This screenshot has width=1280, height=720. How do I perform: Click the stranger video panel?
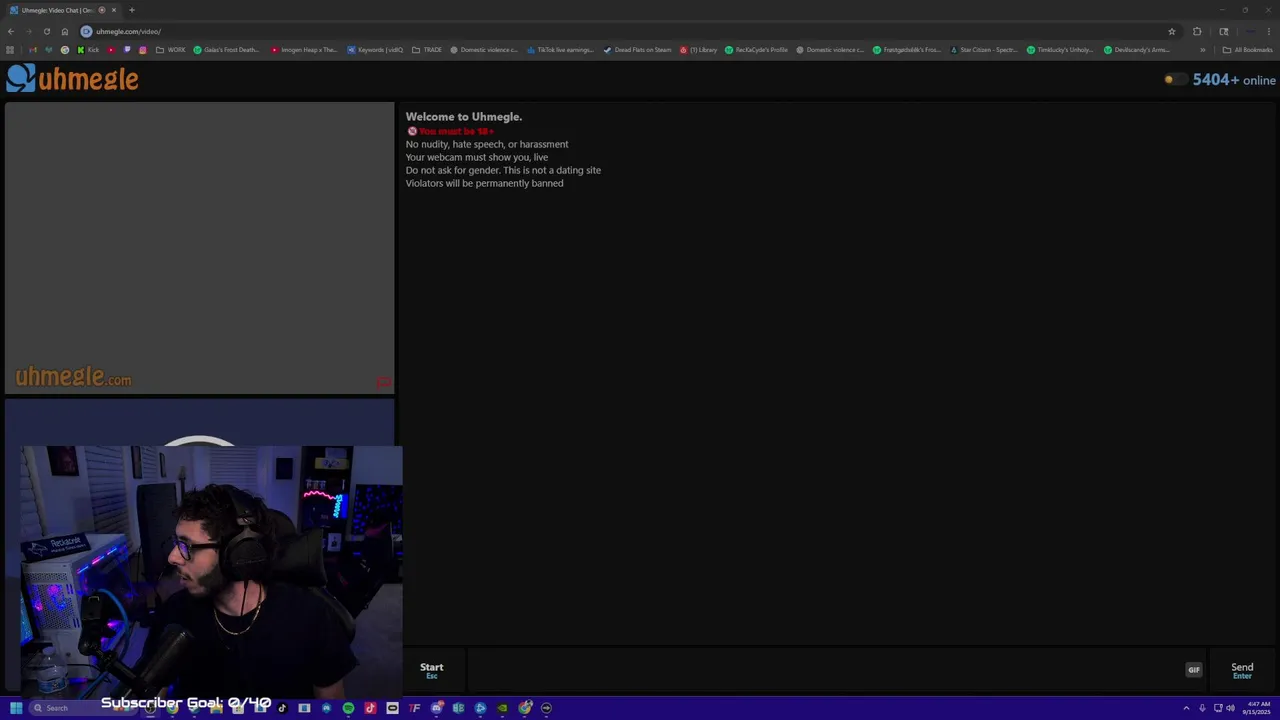(x=199, y=248)
